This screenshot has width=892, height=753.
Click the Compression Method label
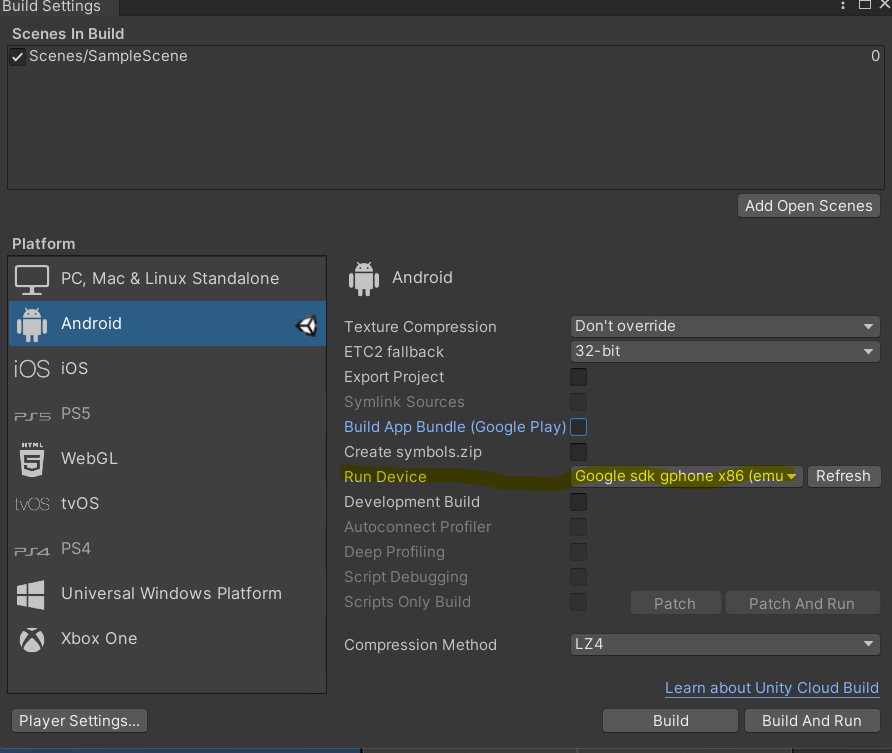pyautogui.click(x=420, y=645)
